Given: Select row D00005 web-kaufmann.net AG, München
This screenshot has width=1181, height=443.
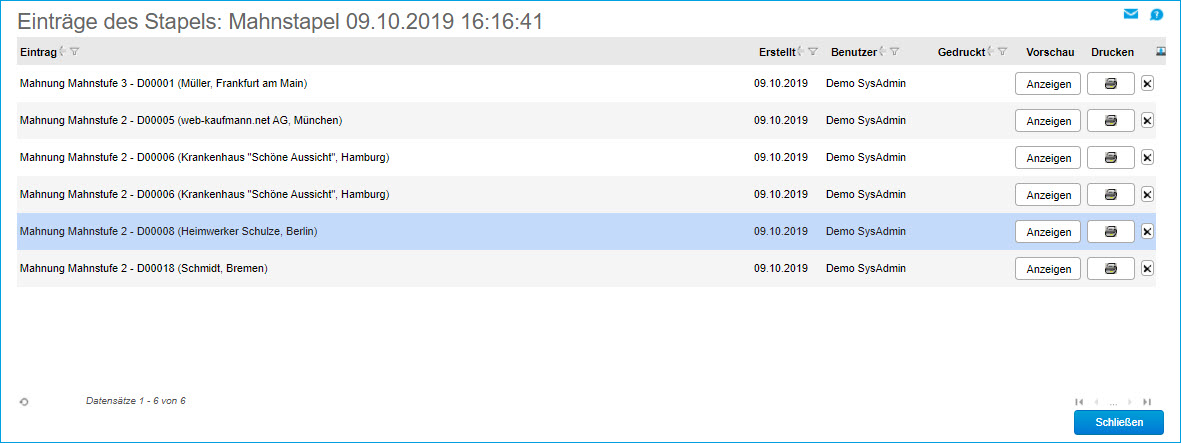Looking at the screenshot, I should [x=586, y=121].
